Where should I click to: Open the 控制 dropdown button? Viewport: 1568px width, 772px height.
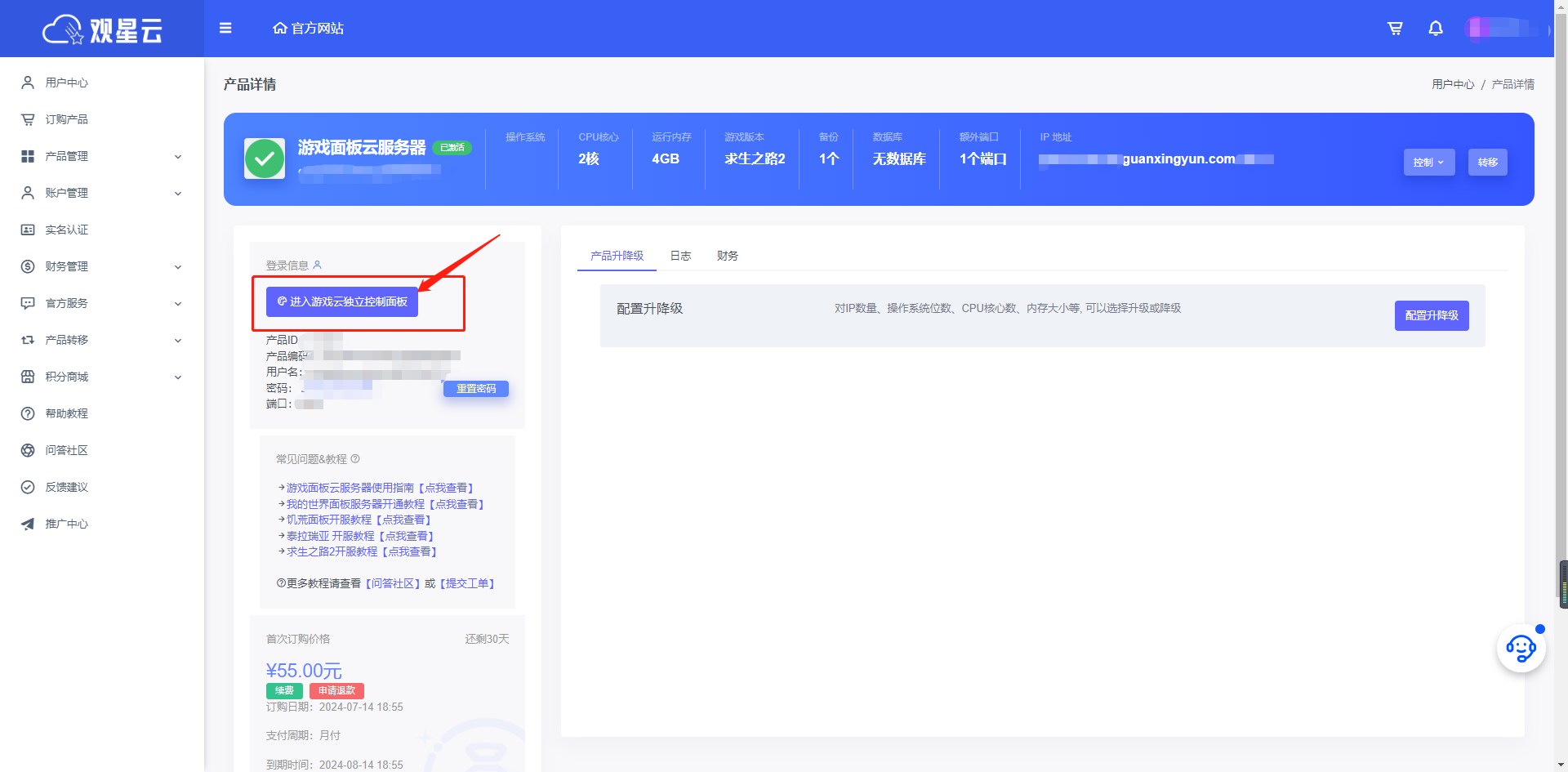coord(1429,162)
